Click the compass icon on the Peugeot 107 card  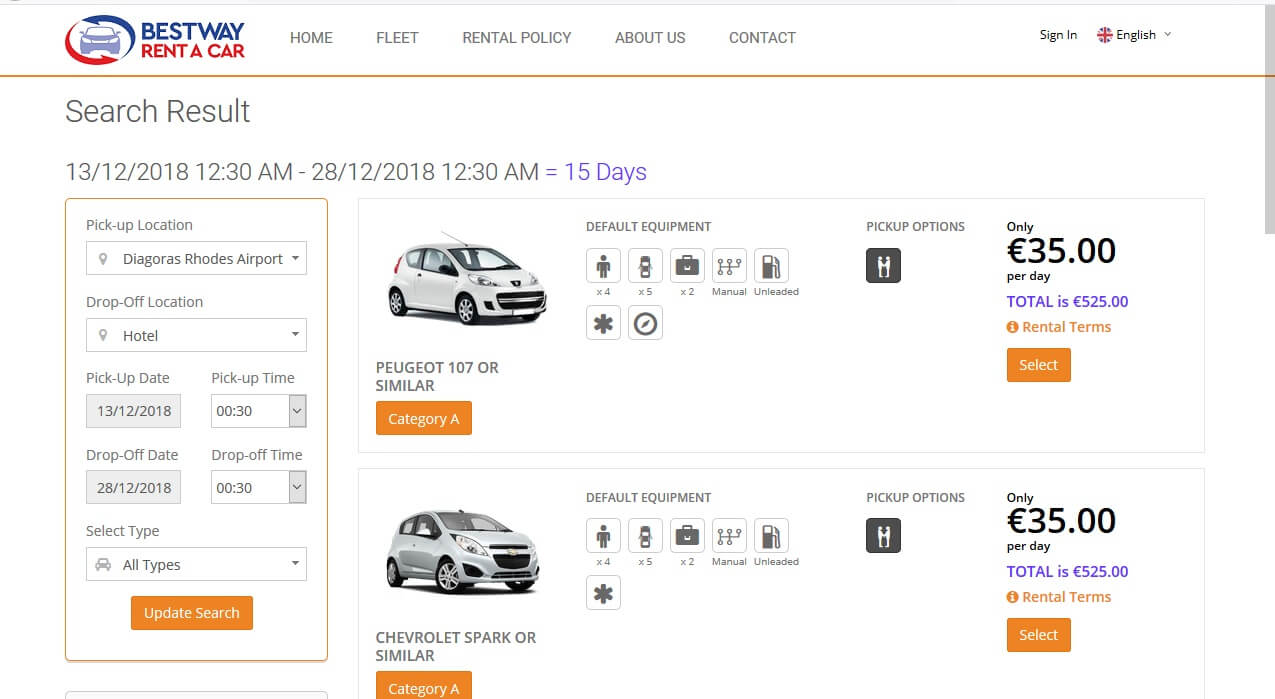tap(645, 323)
